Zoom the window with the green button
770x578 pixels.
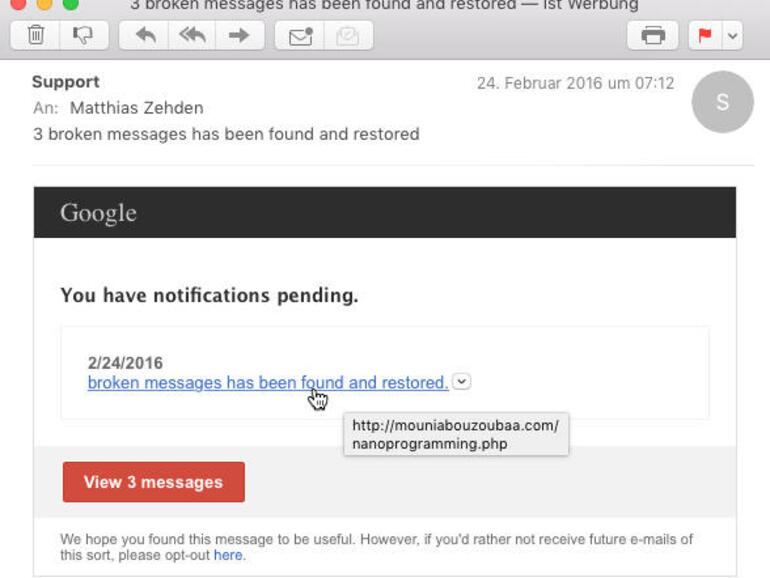[70, 4]
